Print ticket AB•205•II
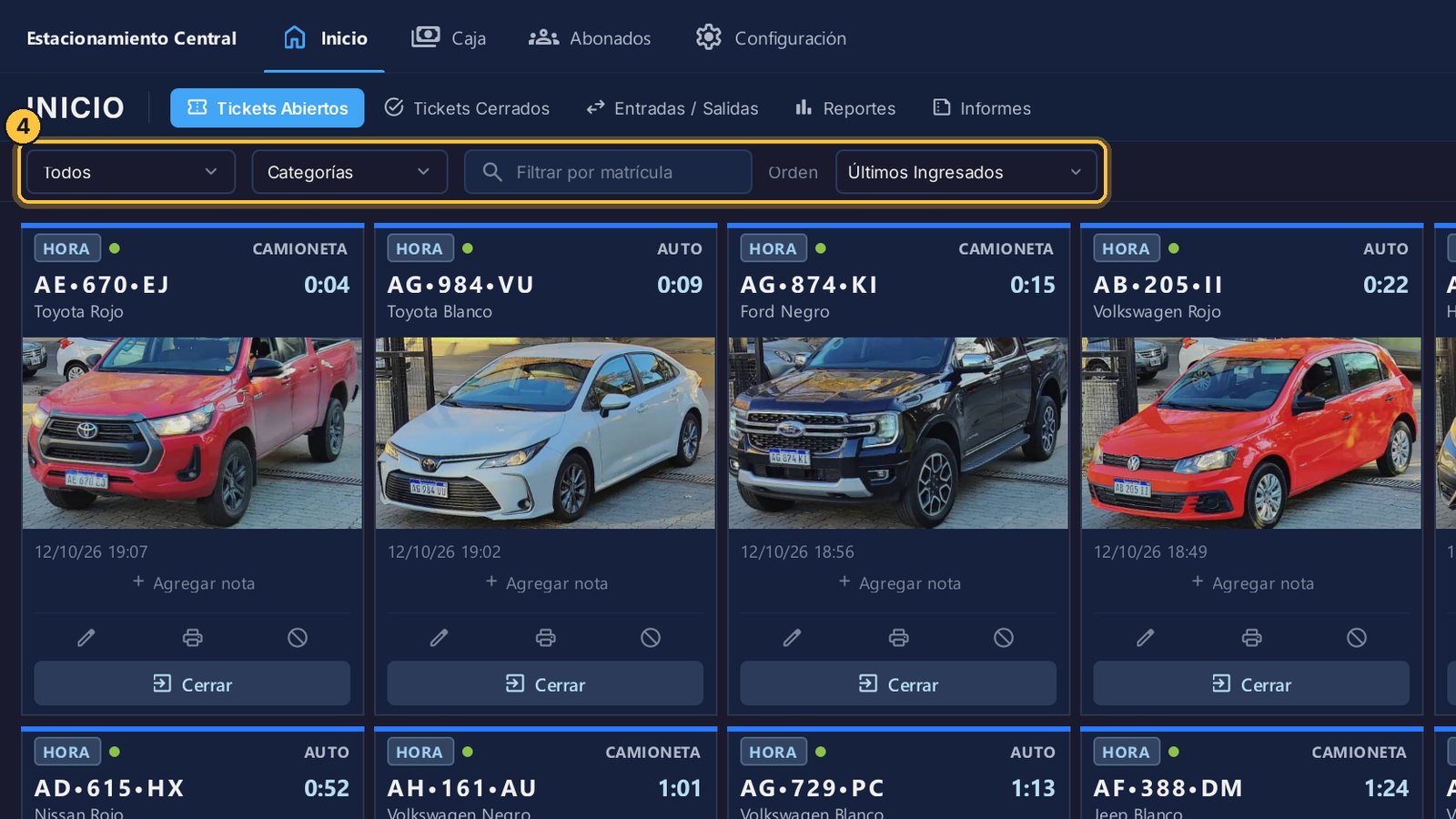Screen dimensions: 1456x819 [1251, 638]
